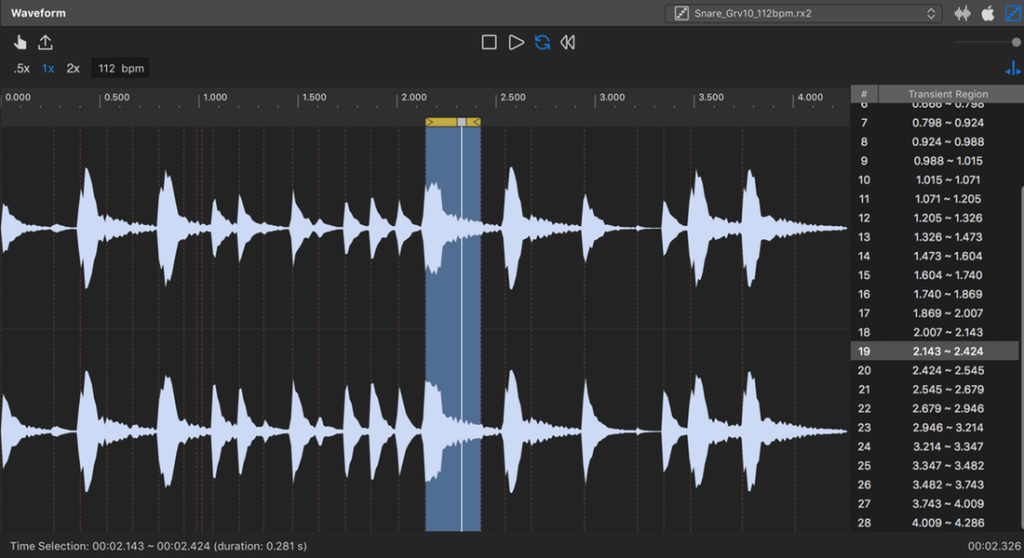1024x558 pixels.
Task: Set tempo multiplier to 1x
Action: point(48,68)
